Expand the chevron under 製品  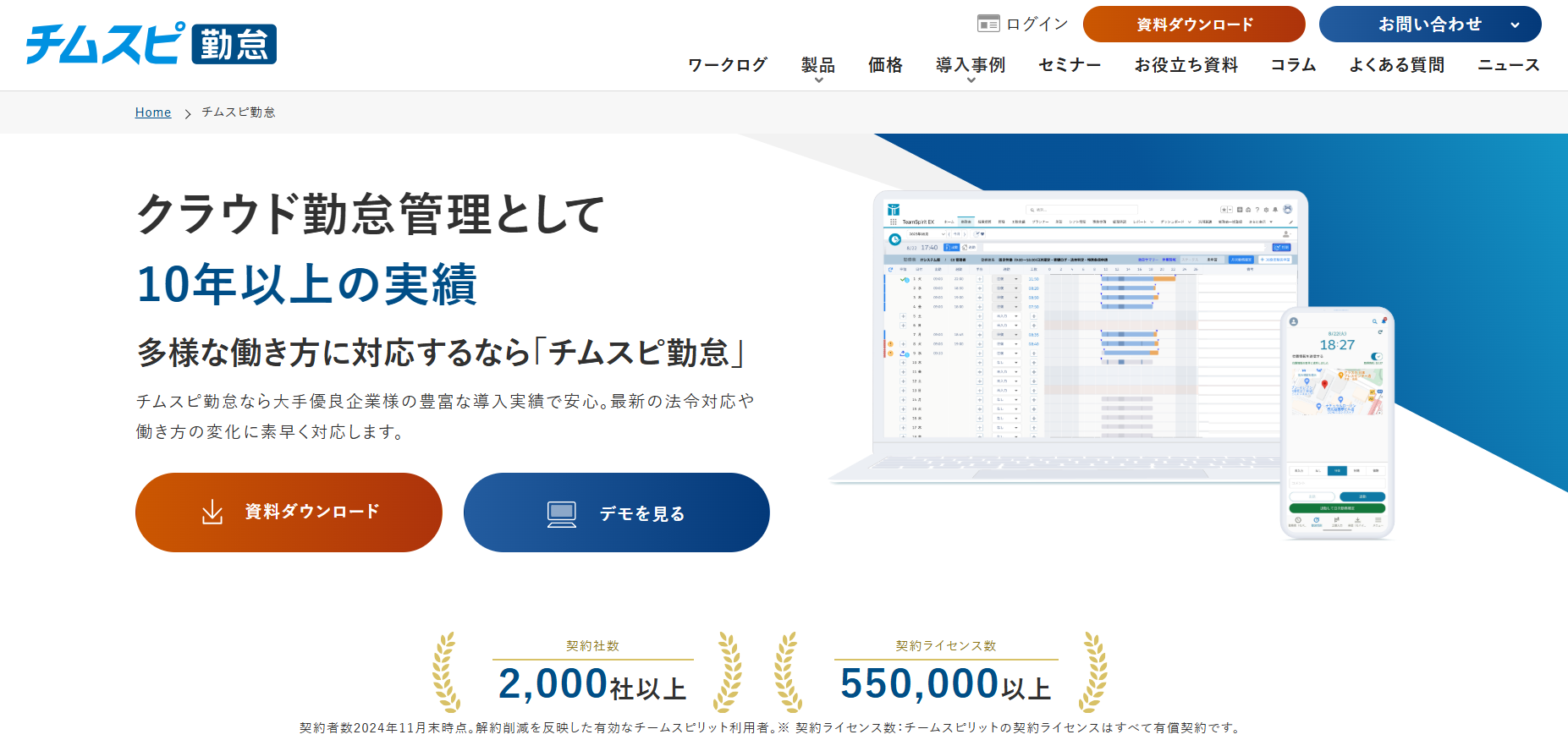click(818, 80)
